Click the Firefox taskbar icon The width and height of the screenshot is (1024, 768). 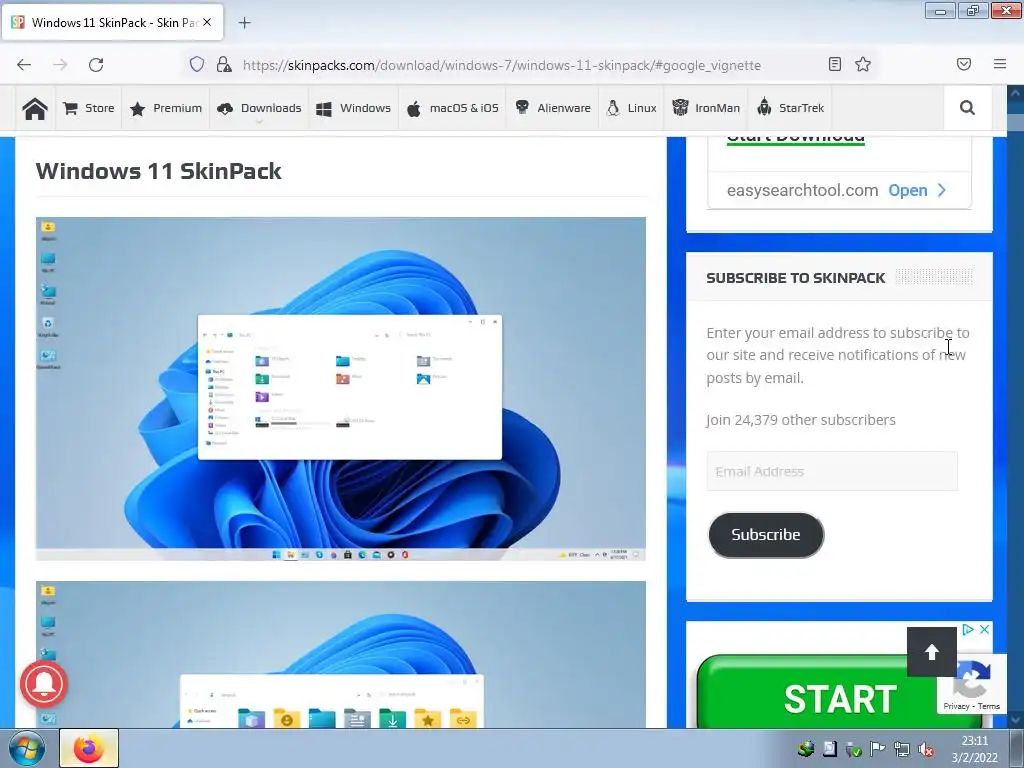89,748
